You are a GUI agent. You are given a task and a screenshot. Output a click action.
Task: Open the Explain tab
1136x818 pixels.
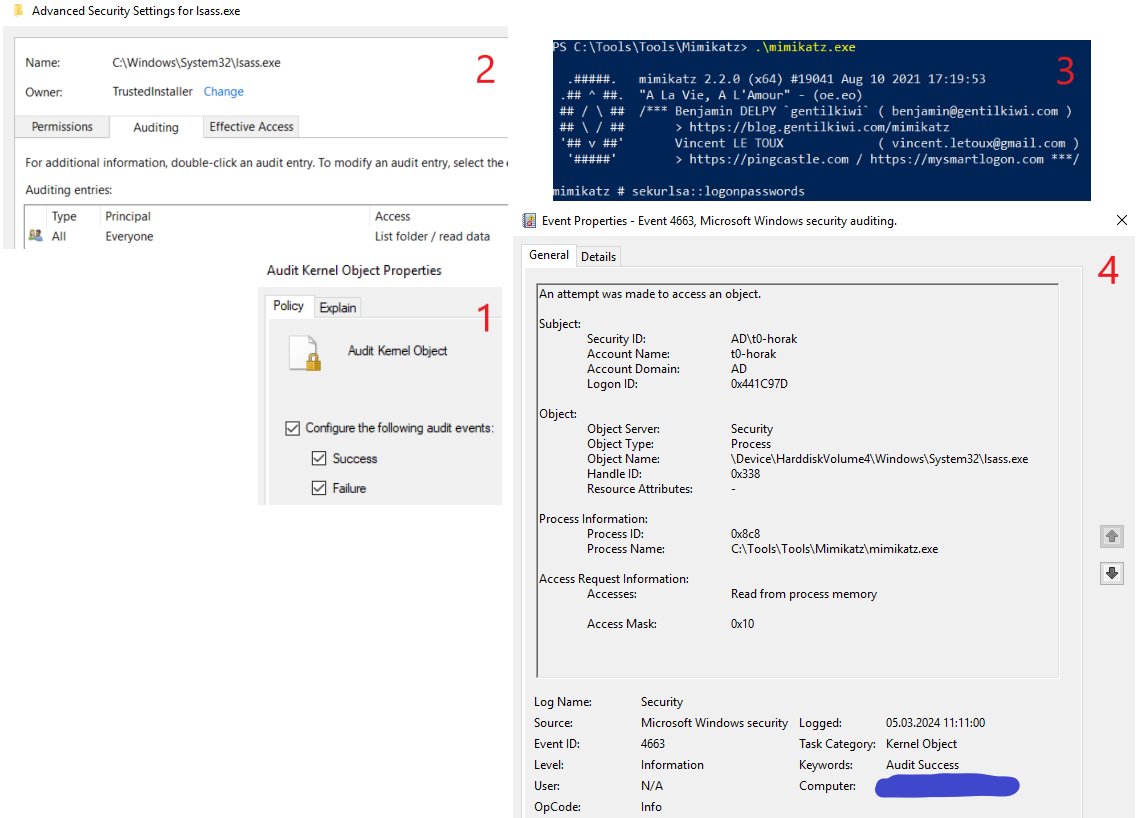point(338,307)
